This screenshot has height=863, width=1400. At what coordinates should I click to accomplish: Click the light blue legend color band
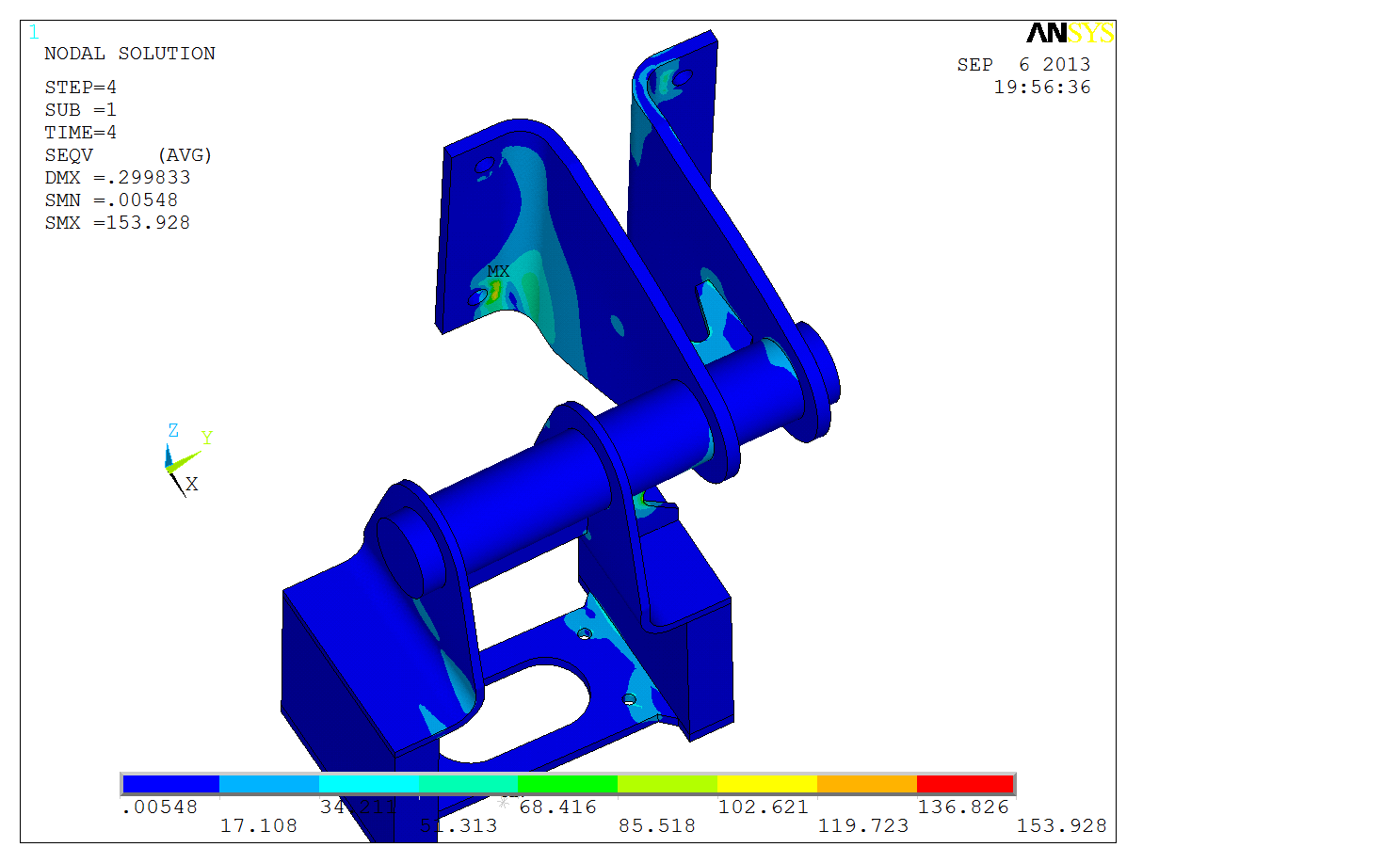click(x=269, y=784)
